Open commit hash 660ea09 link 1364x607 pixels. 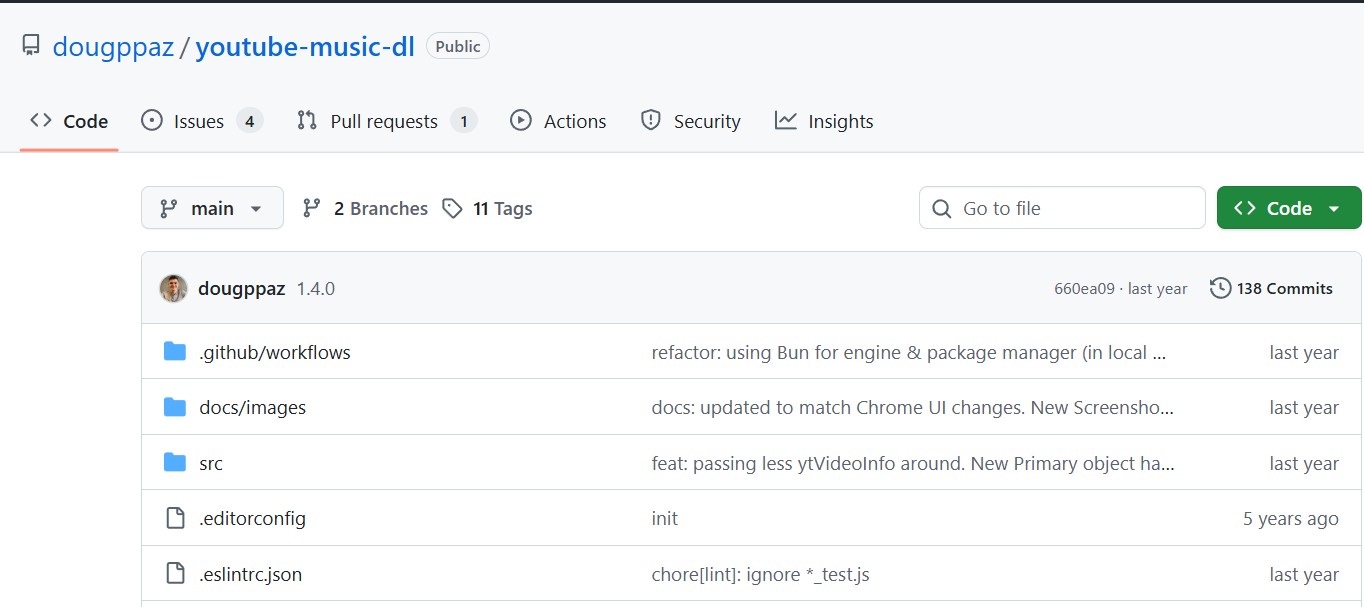pyautogui.click(x=1084, y=289)
